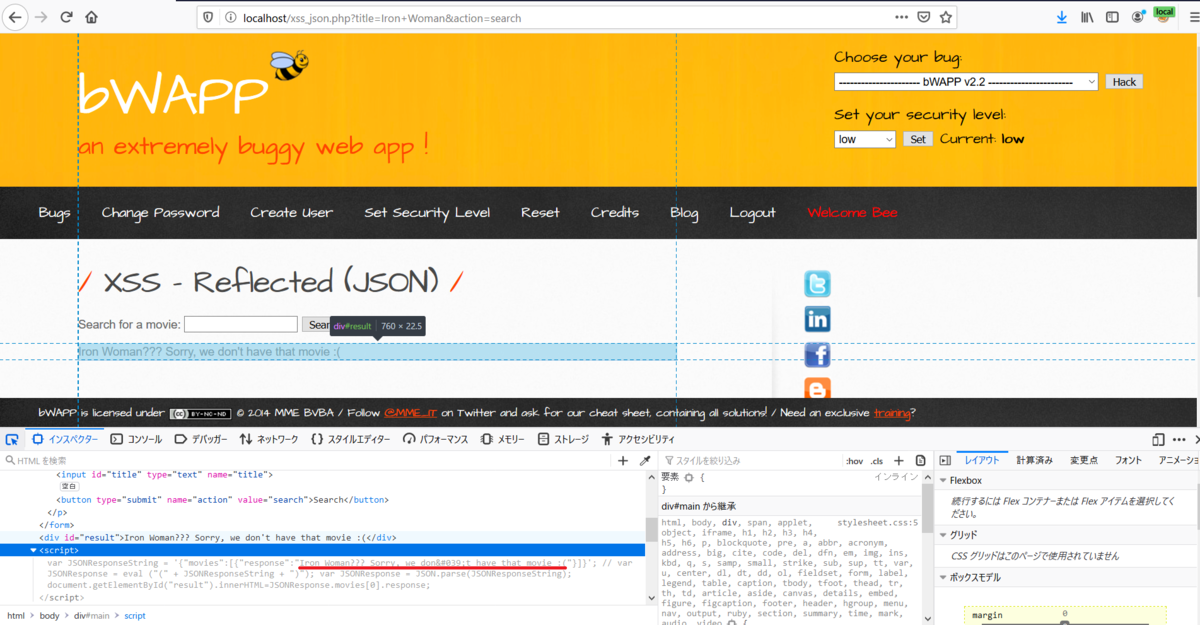Open the 計算済み sidebar tab
The image size is (1200, 625).
coord(1034,460)
